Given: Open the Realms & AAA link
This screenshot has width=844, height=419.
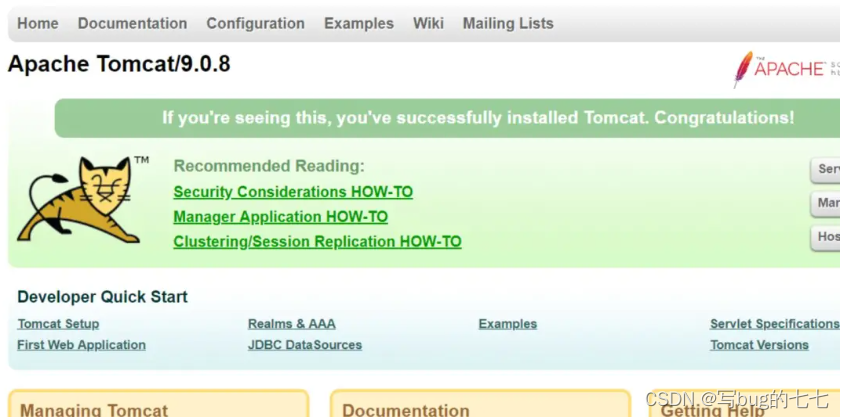Looking at the screenshot, I should pyautogui.click(x=292, y=324).
